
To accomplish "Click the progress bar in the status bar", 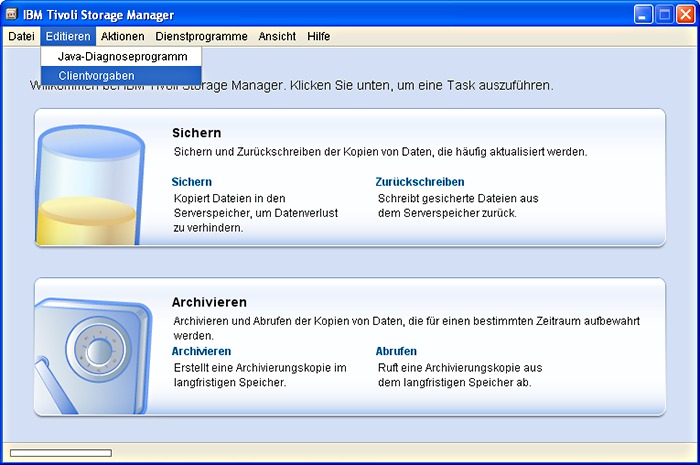I will coord(60,453).
